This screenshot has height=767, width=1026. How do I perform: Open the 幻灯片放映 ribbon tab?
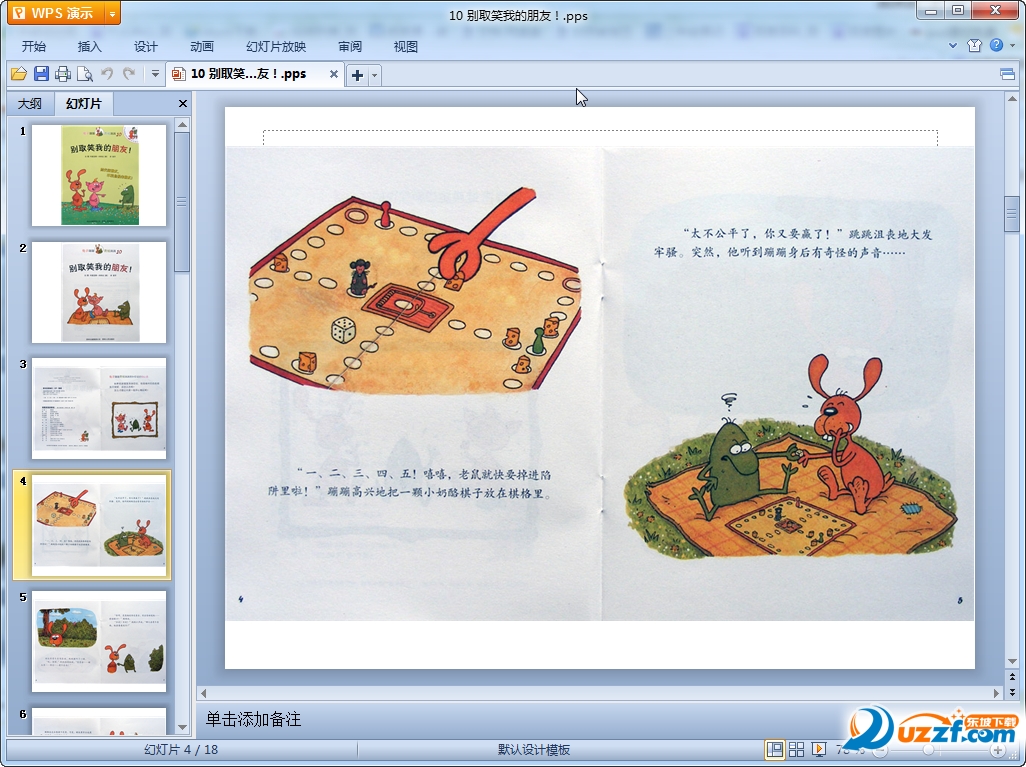276,46
